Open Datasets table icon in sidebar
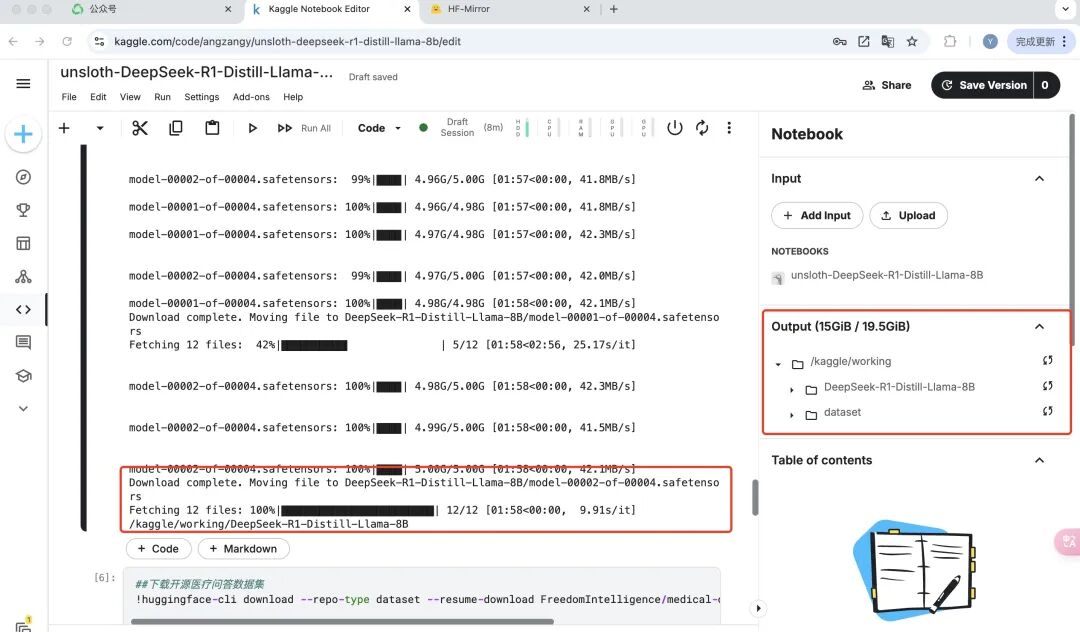The height and width of the screenshot is (632, 1080). point(23,243)
